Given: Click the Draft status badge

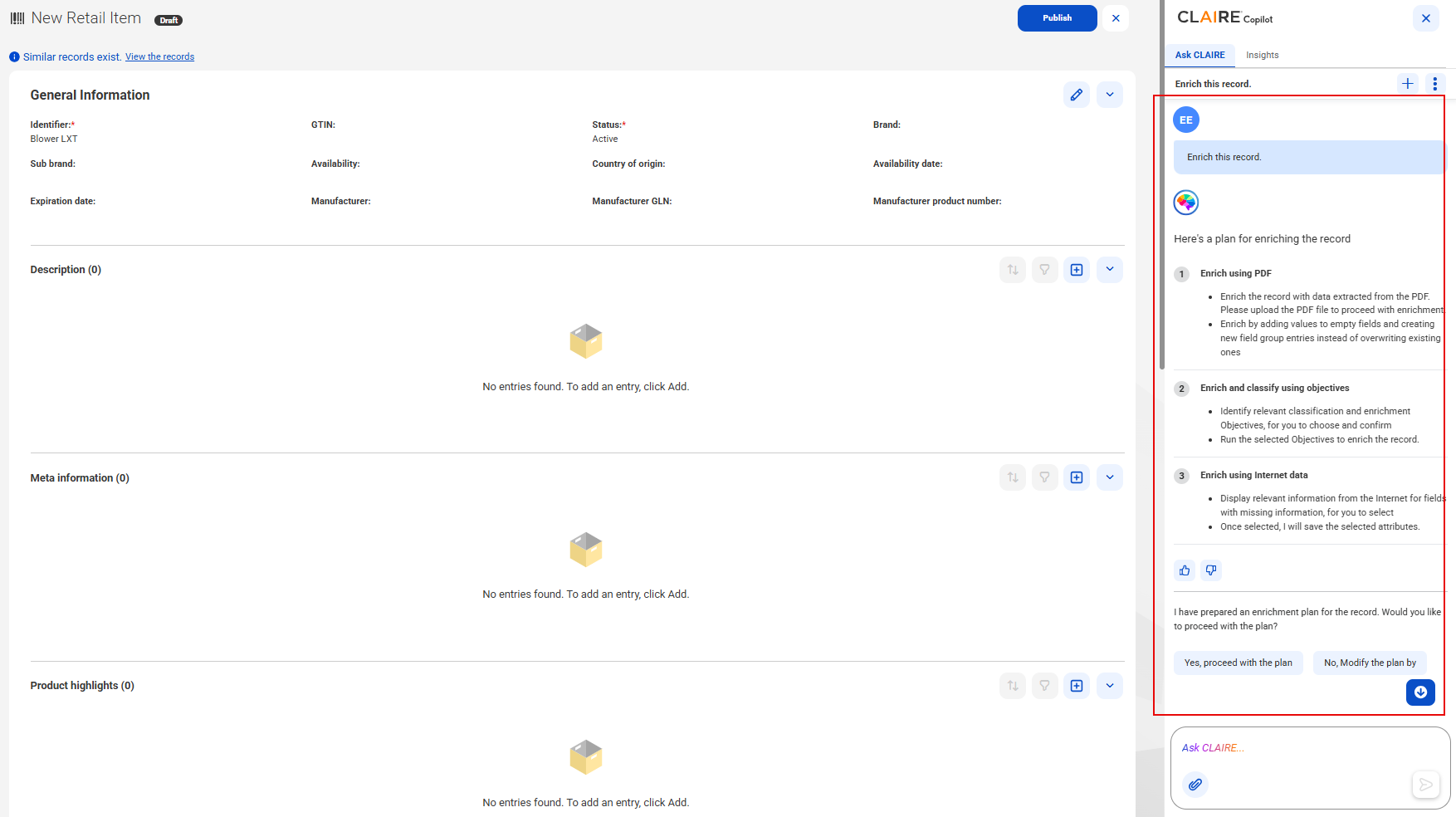Looking at the screenshot, I should click(169, 20).
